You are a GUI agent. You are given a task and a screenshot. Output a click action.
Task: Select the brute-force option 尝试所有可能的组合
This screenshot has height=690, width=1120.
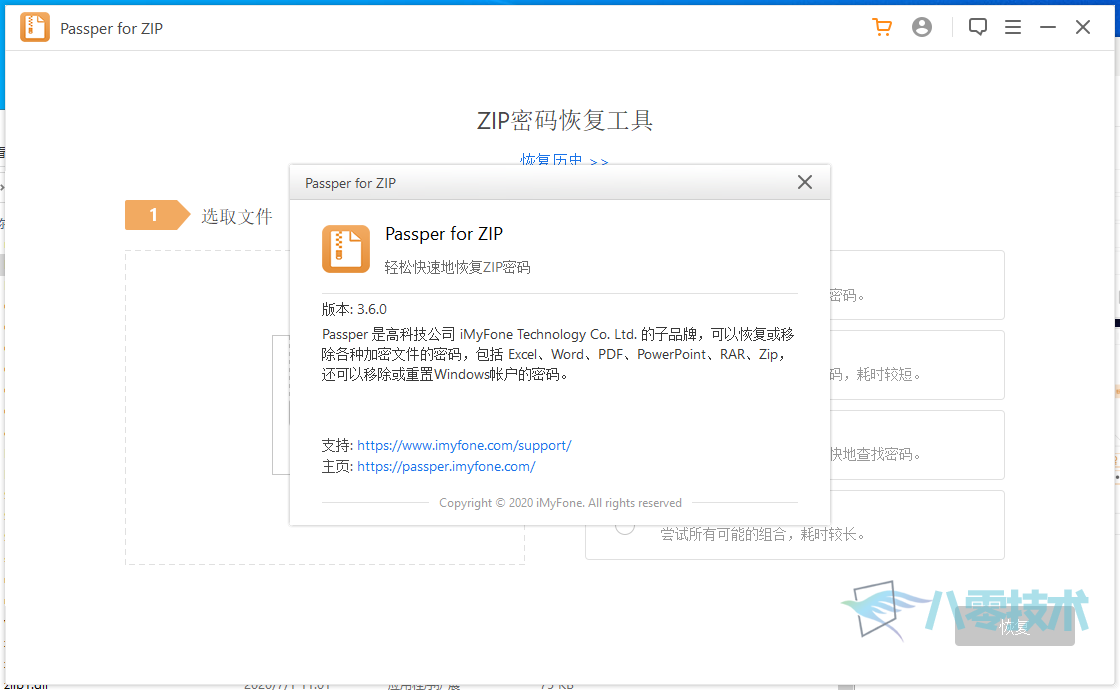click(x=625, y=527)
